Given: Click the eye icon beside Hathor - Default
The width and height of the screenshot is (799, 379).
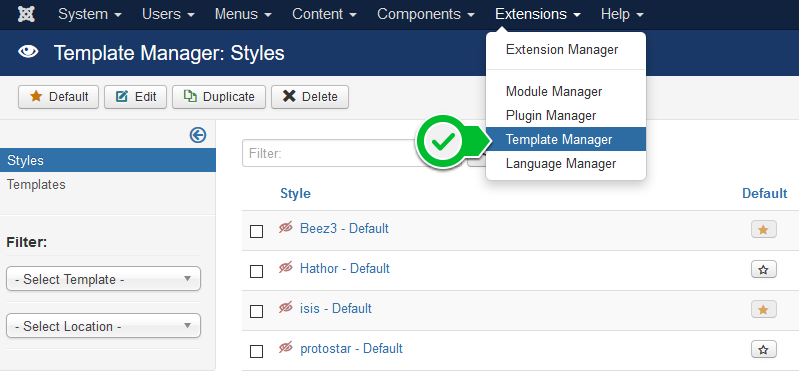Looking at the screenshot, I should pos(286,267).
